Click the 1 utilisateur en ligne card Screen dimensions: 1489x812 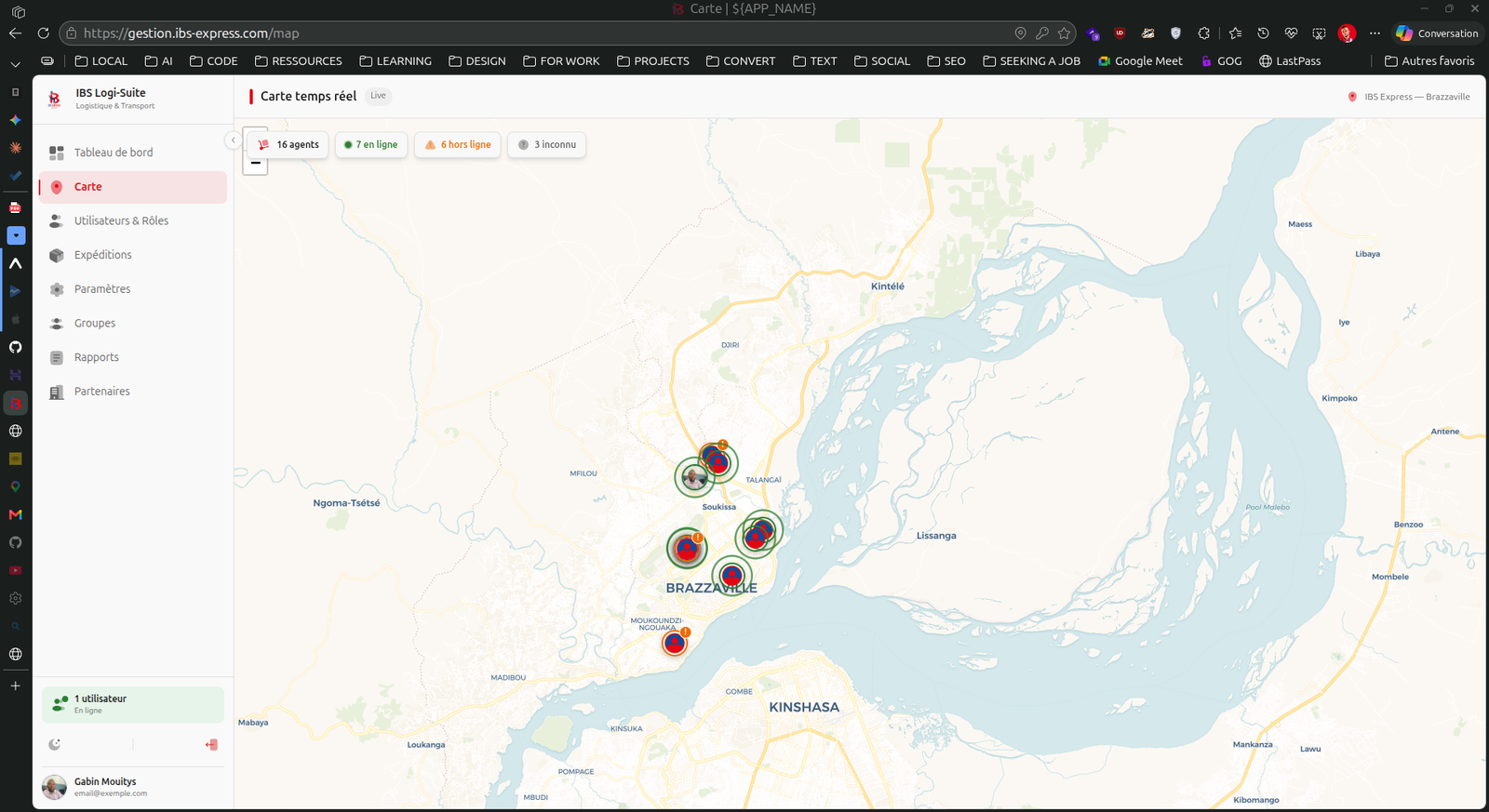[133, 704]
